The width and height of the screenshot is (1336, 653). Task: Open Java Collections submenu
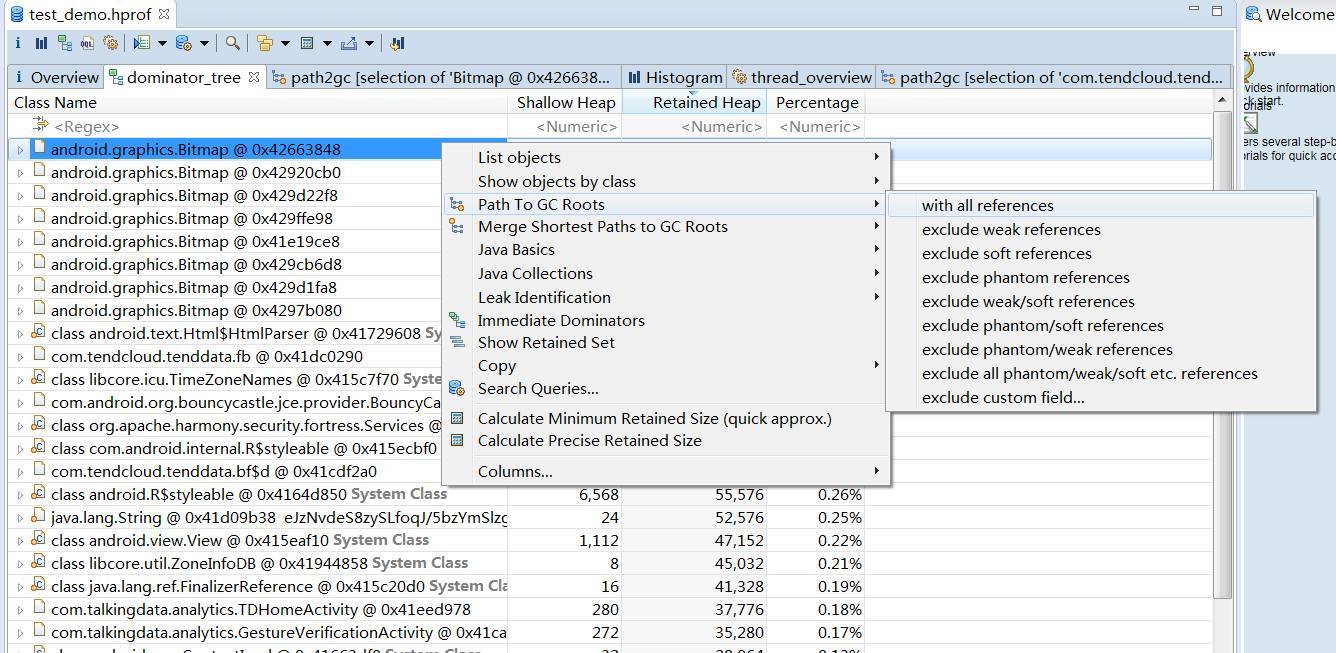tap(666, 273)
